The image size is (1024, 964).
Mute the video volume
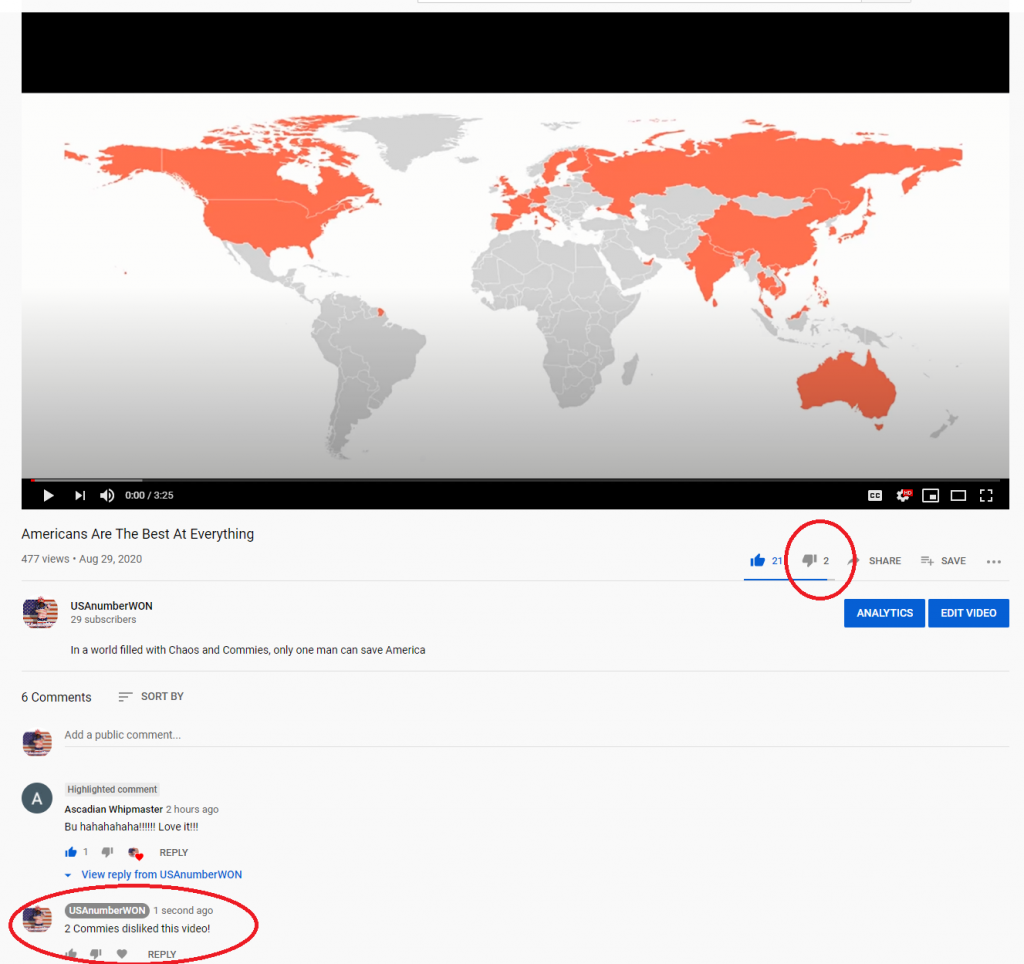pyautogui.click(x=107, y=496)
